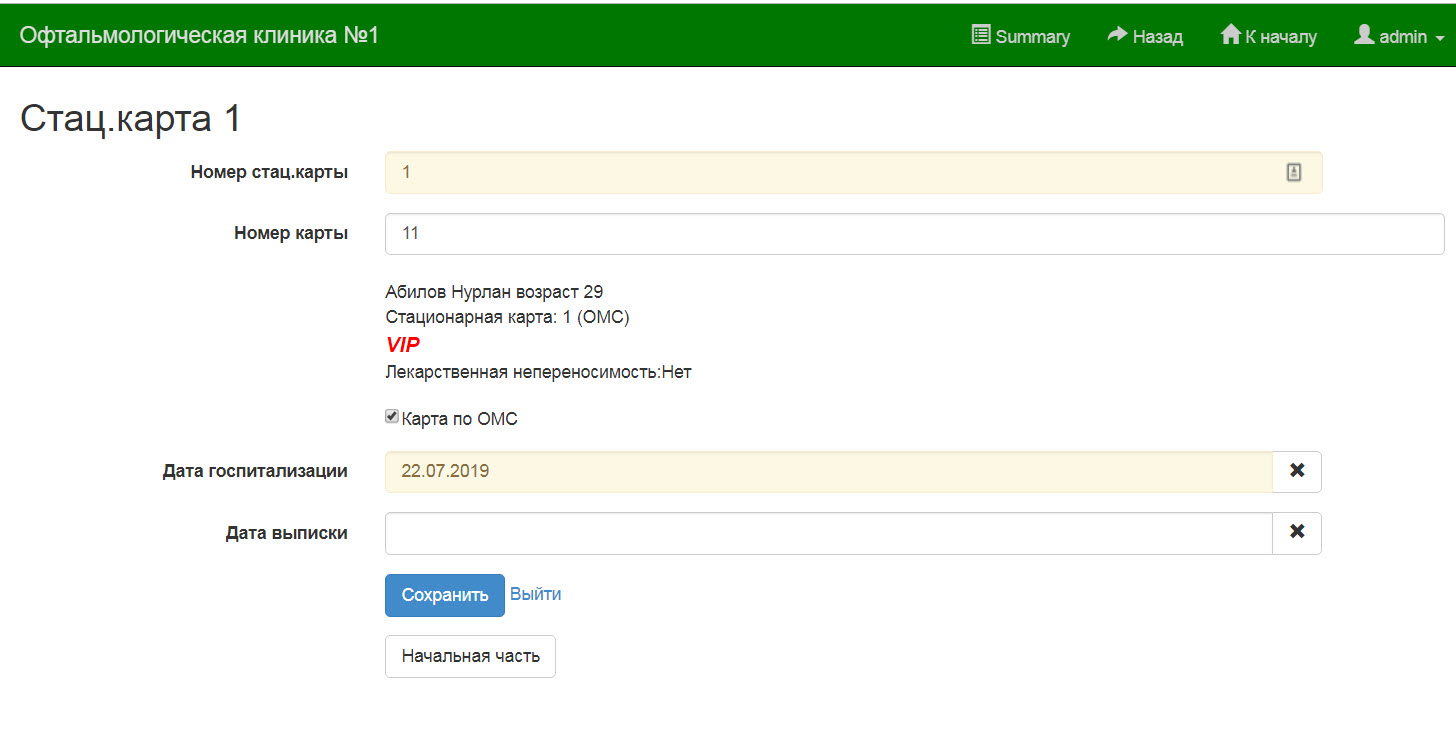Clear Дата госпитализации with the X button
The width and height of the screenshot is (1456, 755).
pyautogui.click(x=1297, y=471)
